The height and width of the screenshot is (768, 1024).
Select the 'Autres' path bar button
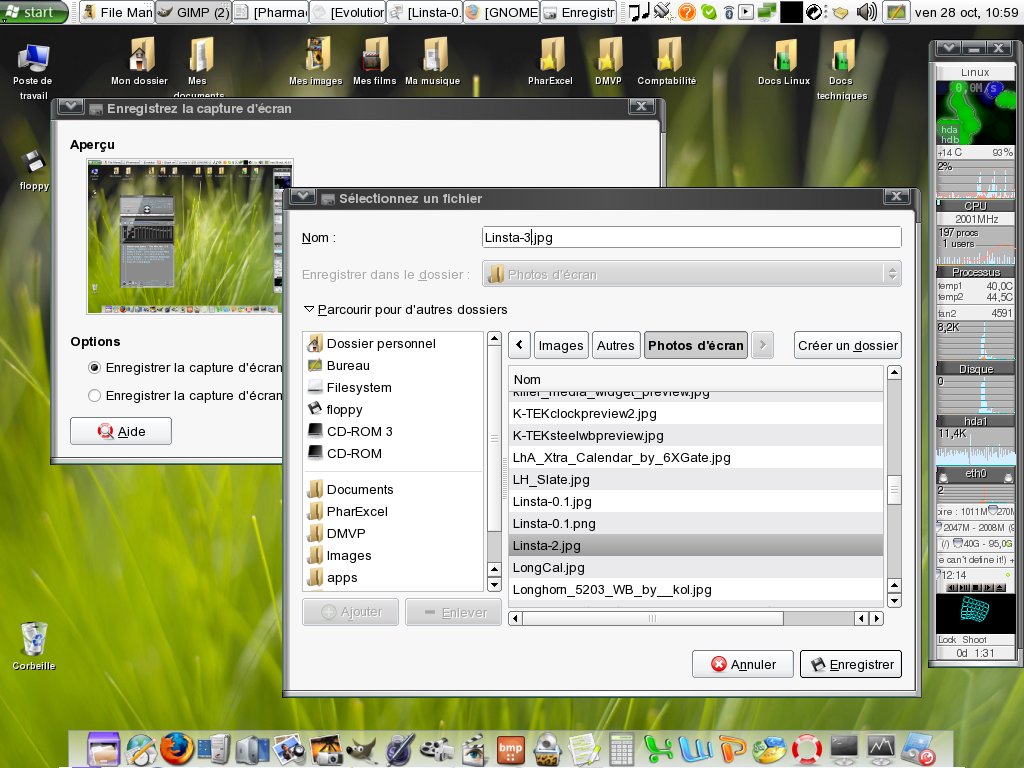615,345
